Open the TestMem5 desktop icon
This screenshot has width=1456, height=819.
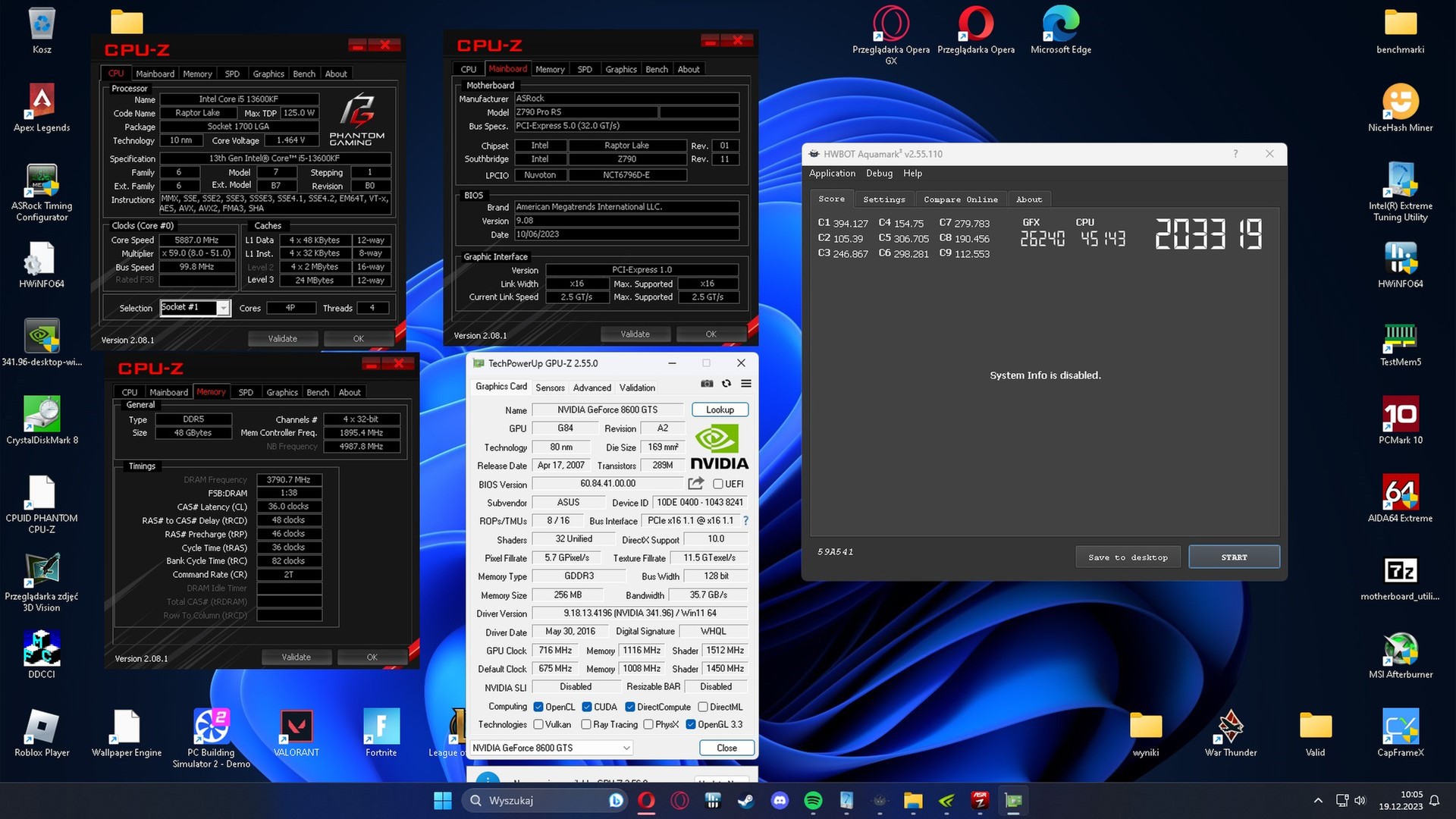(x=1401, y=343)
